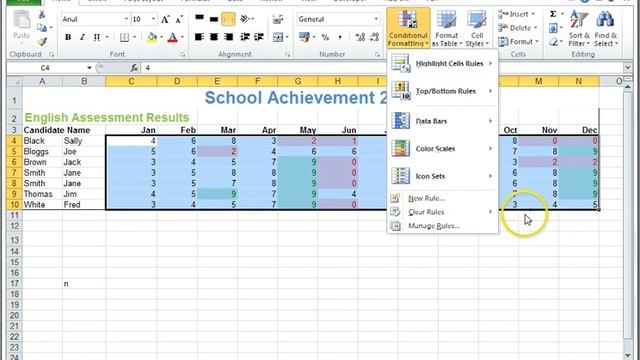640x360 pixels.
Task: Click the Wrap Text icon
Action: click(x=278, y=19)
